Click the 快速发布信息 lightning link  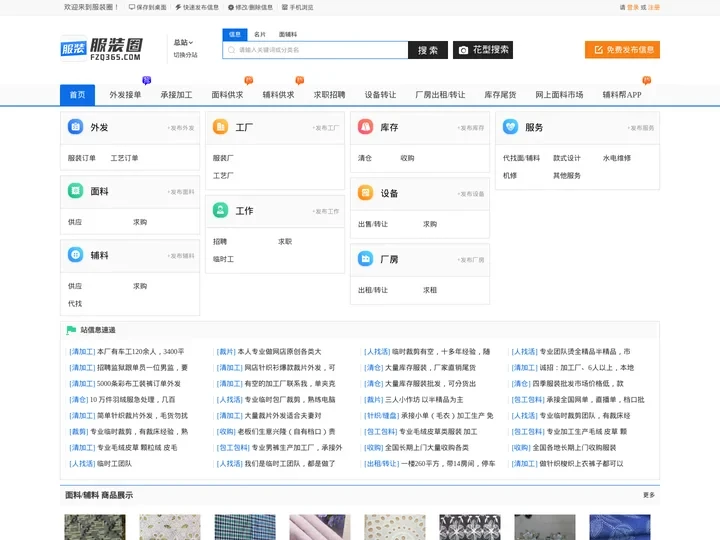point(197,7)
